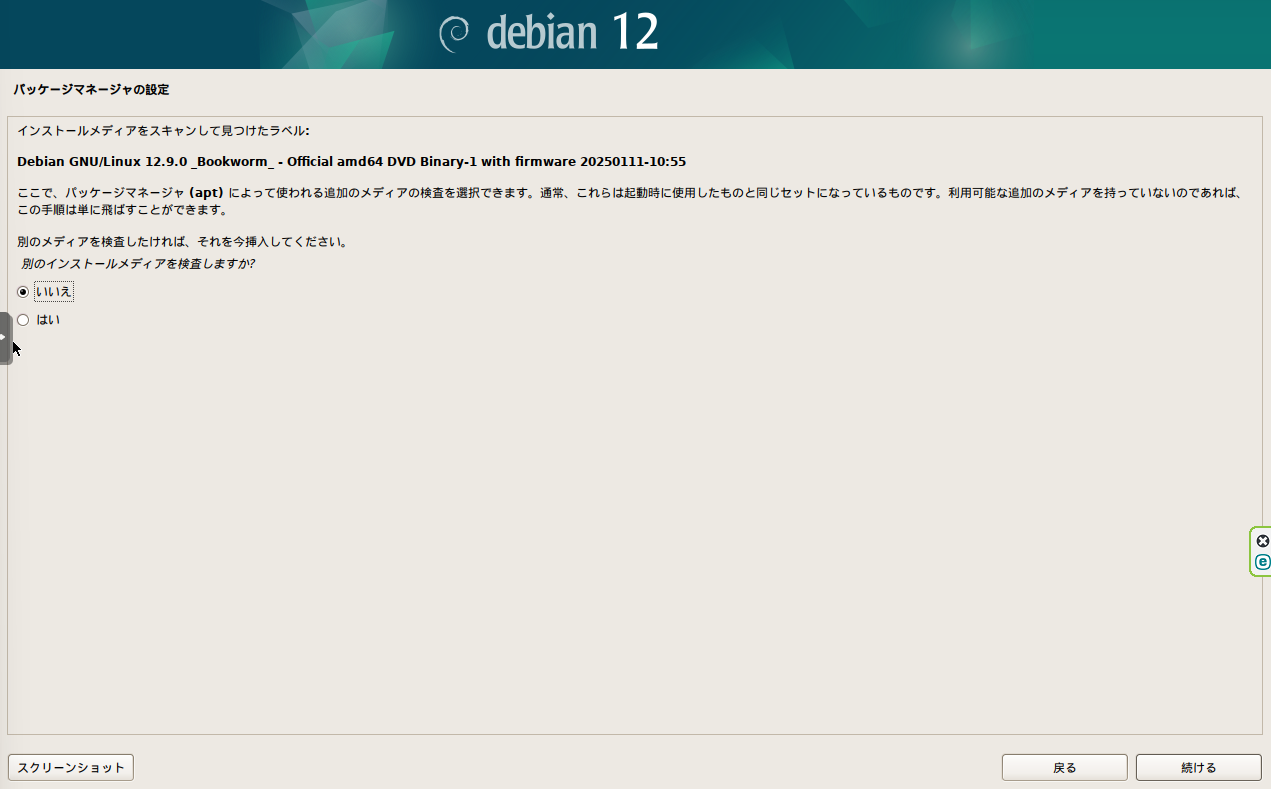Click the パッケージマネージャの設定 header
Viewport: 1271px width, 789px height.
point(89,89)
